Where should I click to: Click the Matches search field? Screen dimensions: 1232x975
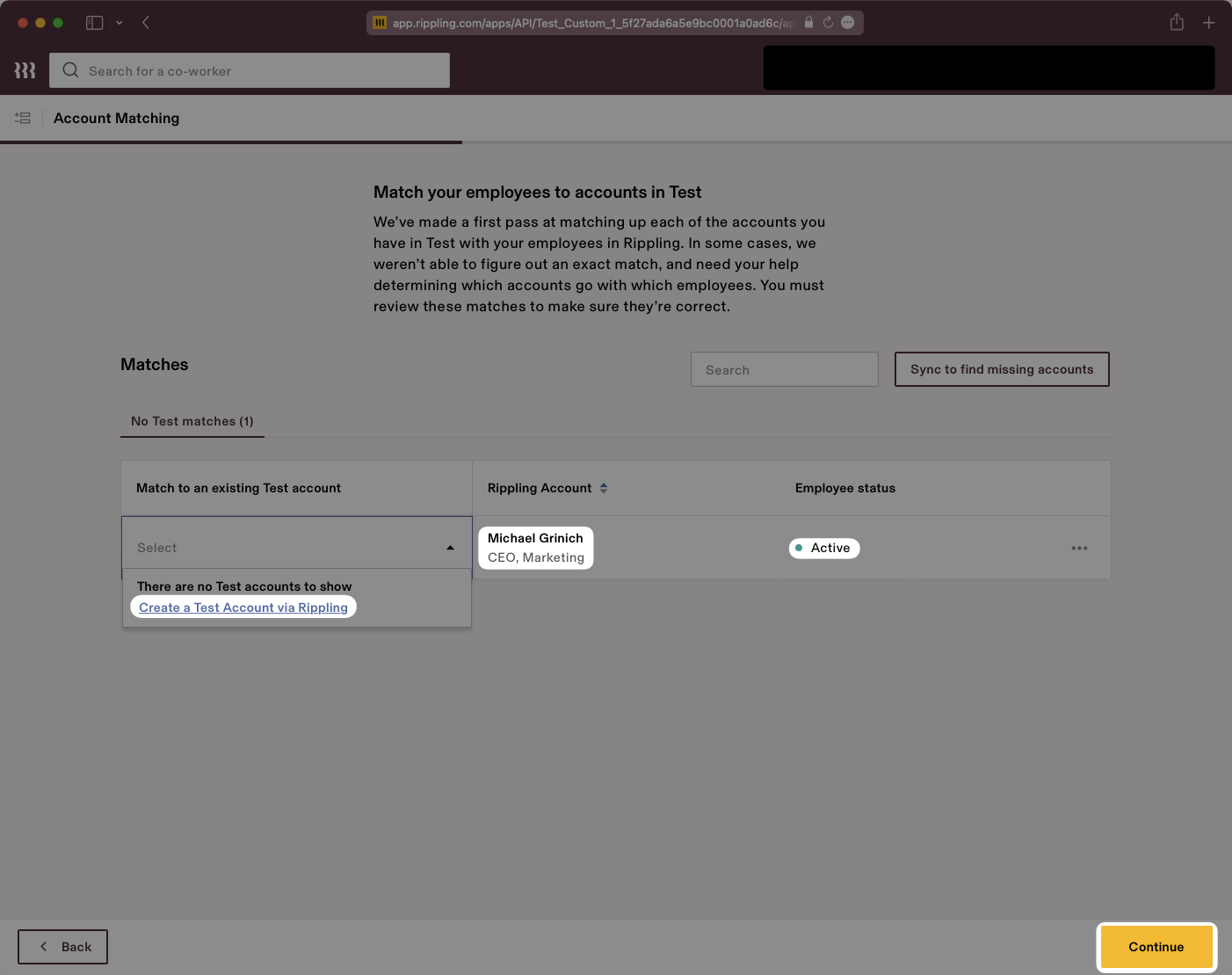click(x=784, y=369)
